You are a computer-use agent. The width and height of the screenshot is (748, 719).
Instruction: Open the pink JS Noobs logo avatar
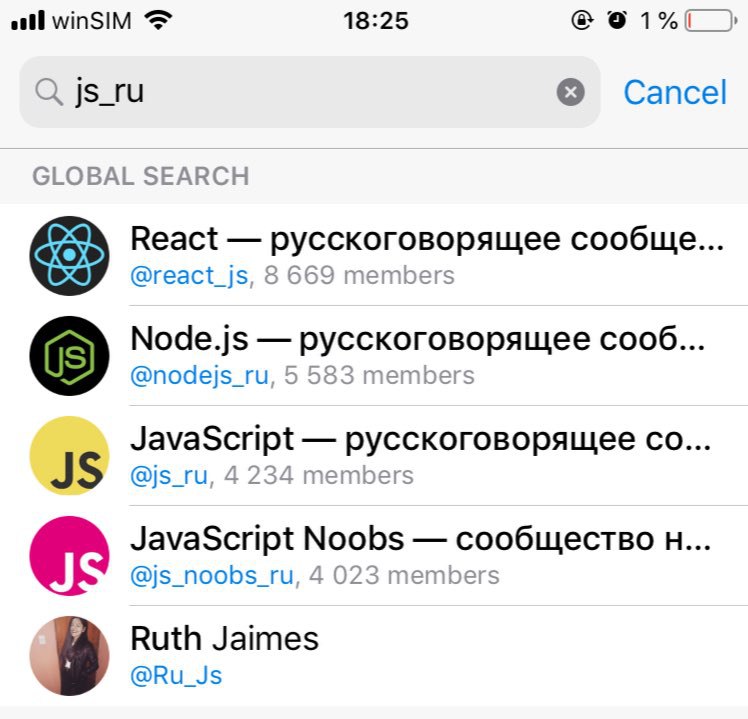tap(69, 556)
